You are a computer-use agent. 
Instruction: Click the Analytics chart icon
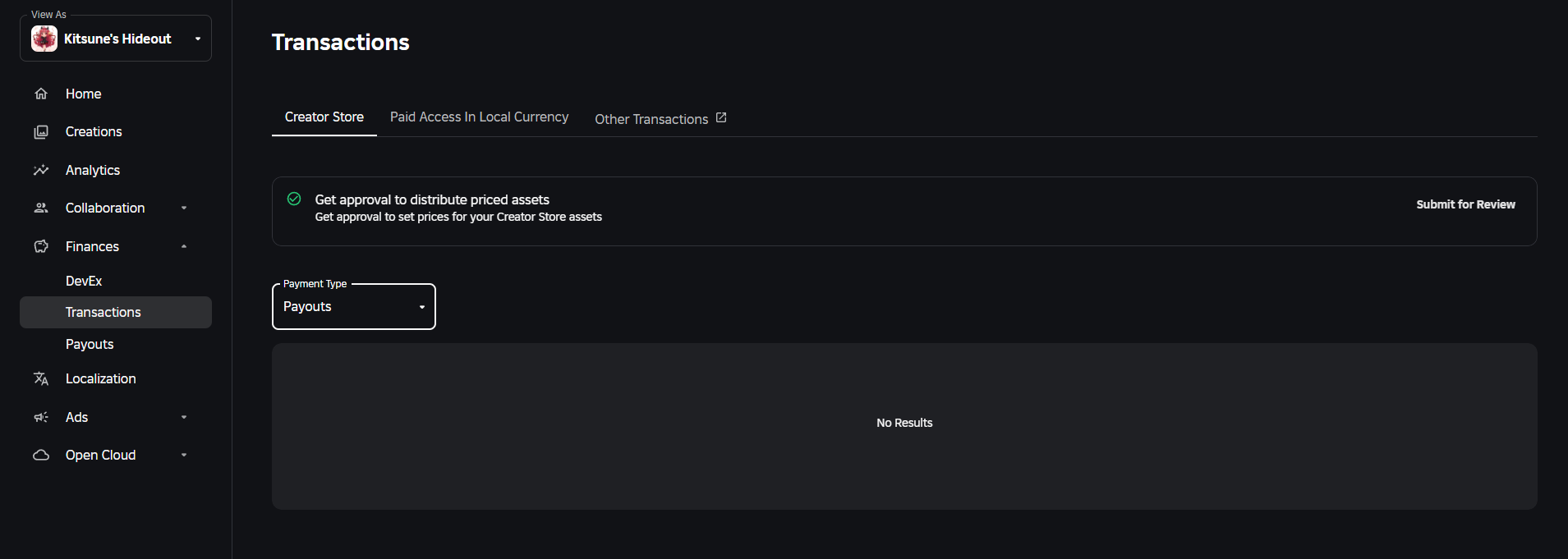[41, 170]
